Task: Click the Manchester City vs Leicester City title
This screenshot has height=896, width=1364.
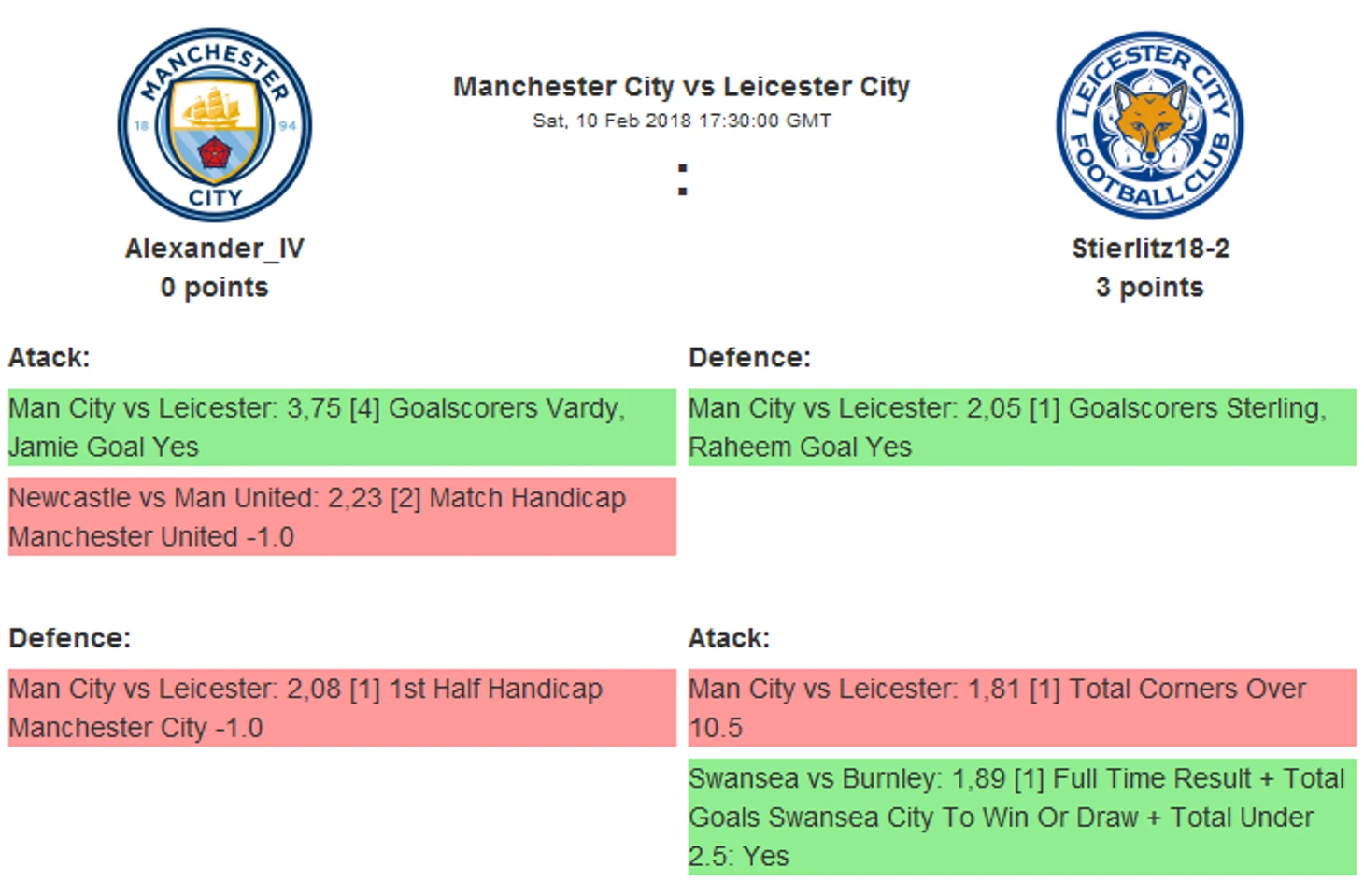Action: 681,87
